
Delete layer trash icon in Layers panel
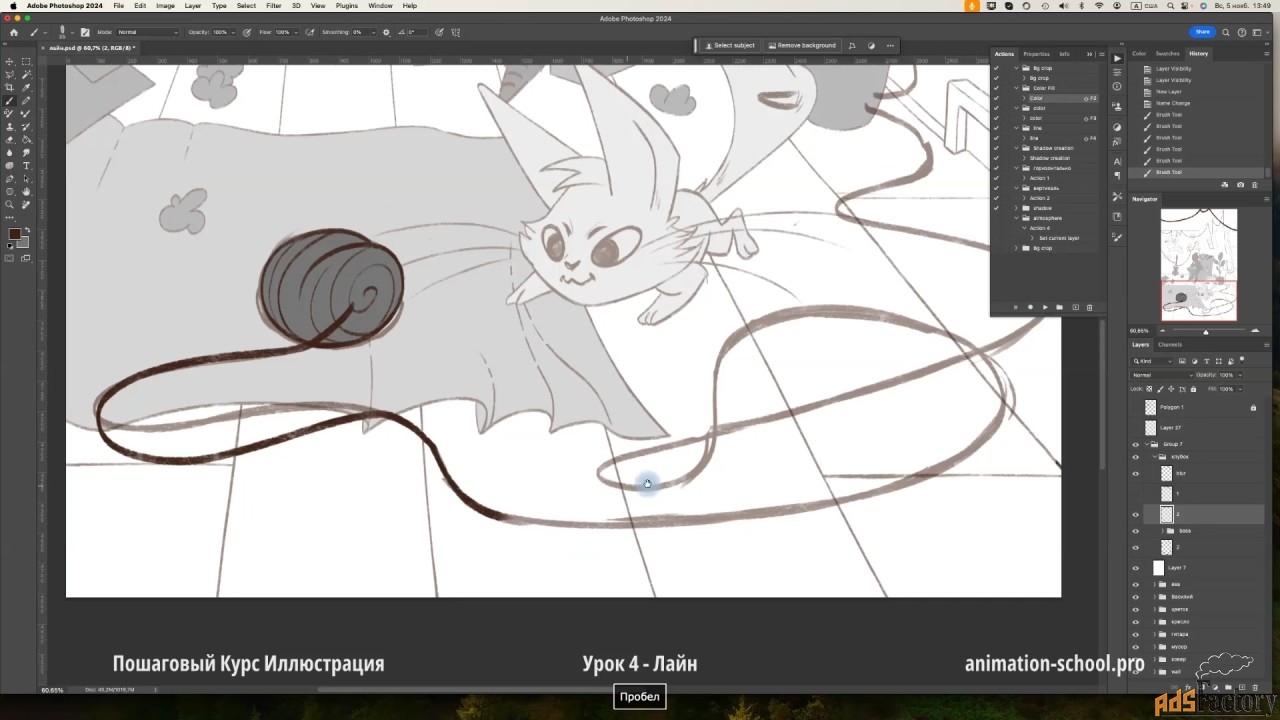(1255, 687)
